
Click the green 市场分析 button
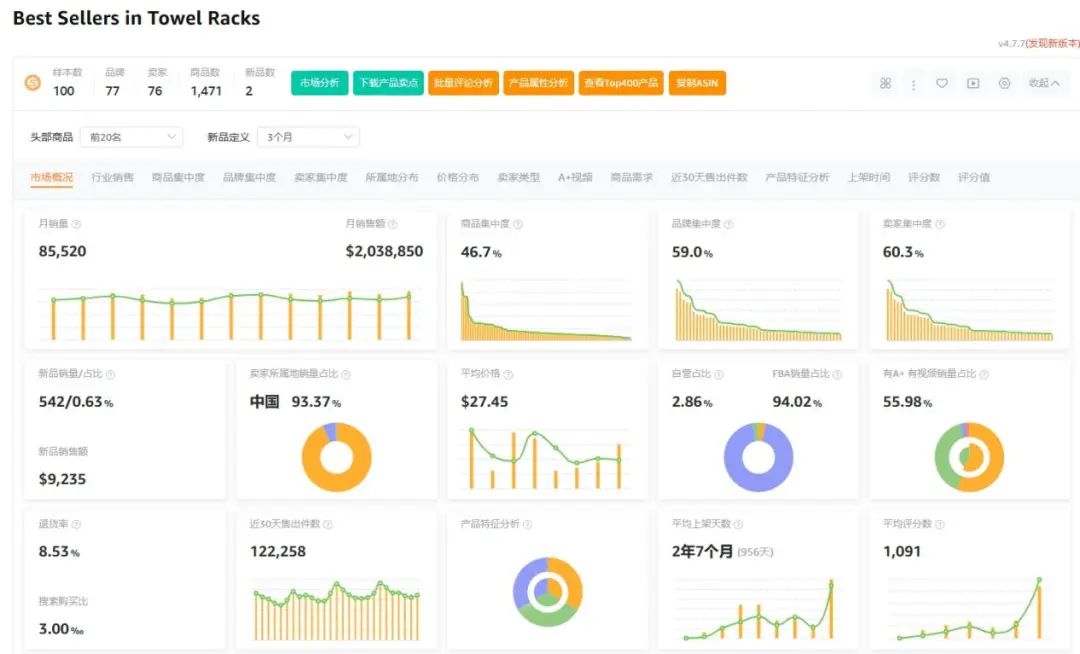pos(320,83)
